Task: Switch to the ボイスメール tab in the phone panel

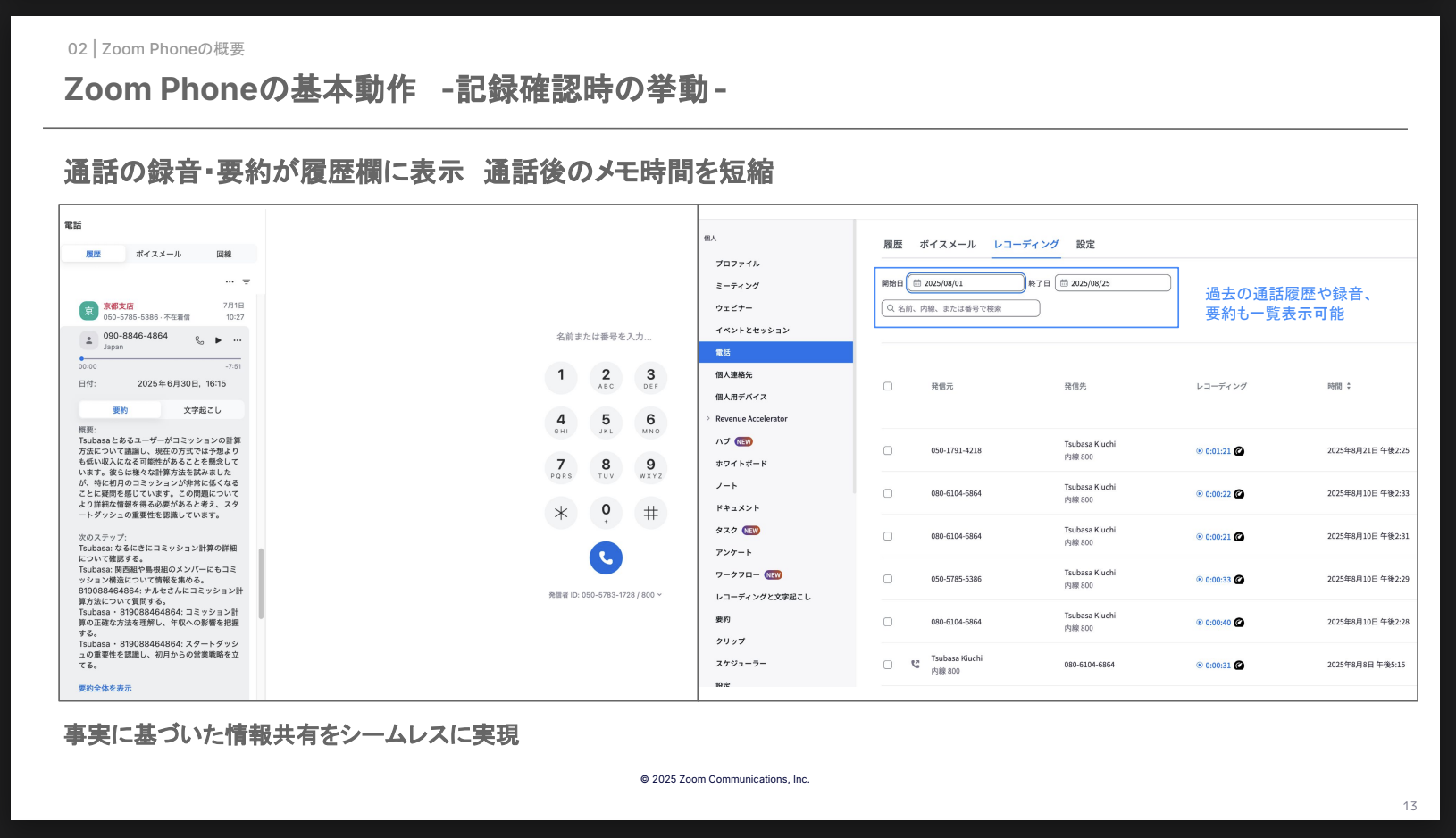Action: pos(158,255)
